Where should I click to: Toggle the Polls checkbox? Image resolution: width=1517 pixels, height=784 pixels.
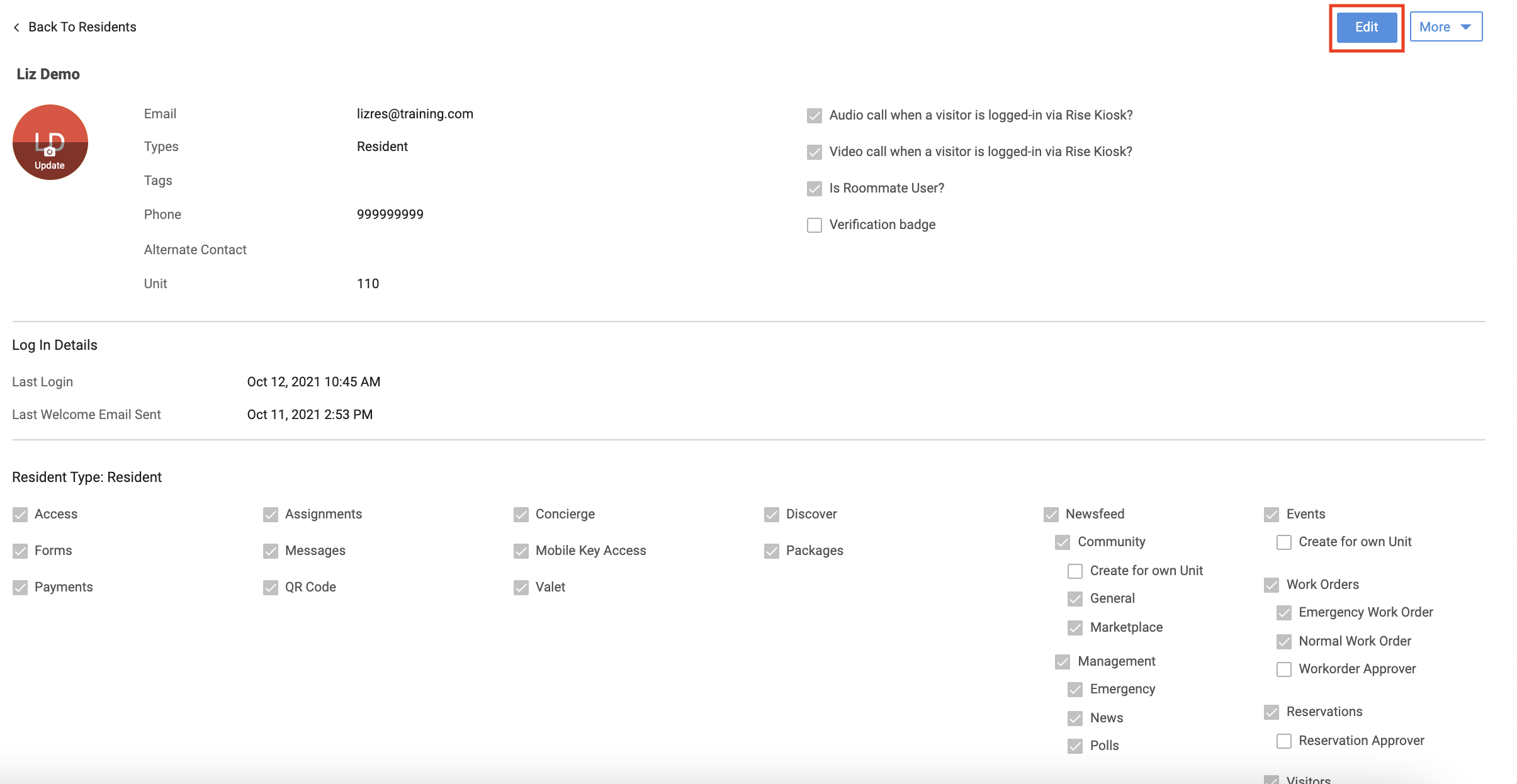point(1075,746)
